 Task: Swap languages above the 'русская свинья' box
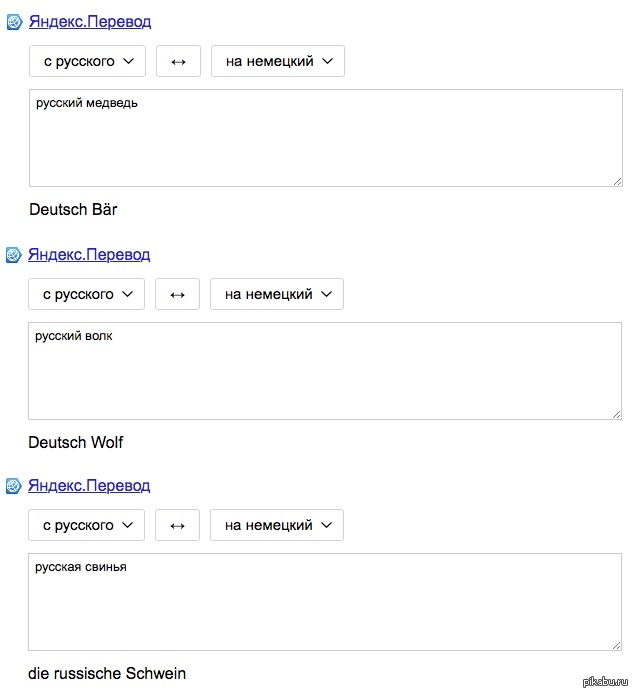177,525
